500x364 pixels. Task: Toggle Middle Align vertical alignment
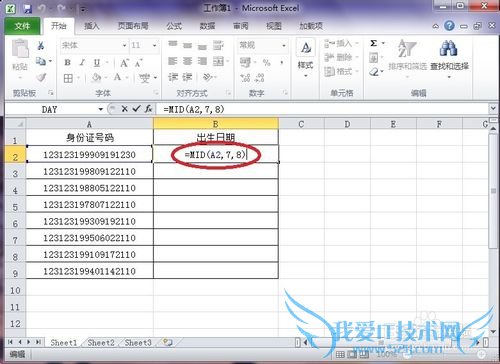click(x=187, y=45)
